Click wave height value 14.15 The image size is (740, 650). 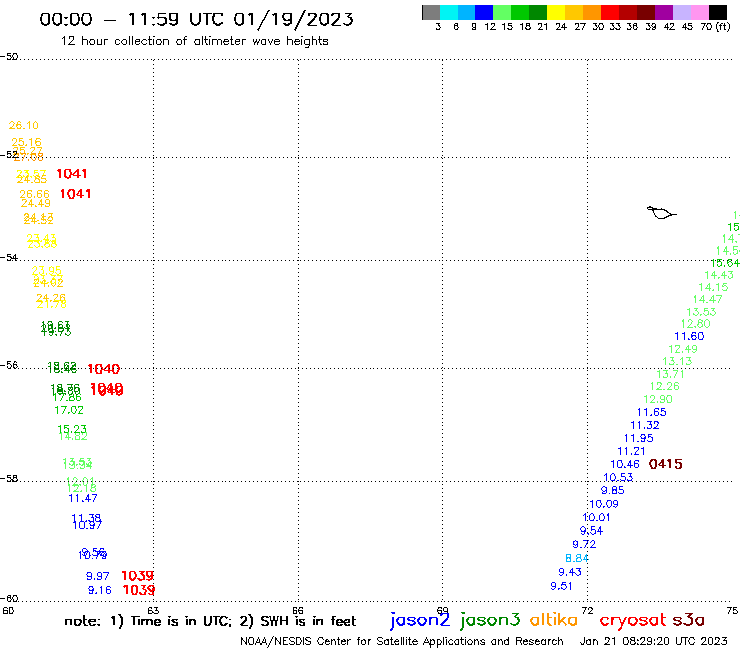pyautogui.click(x=714, y=287)
